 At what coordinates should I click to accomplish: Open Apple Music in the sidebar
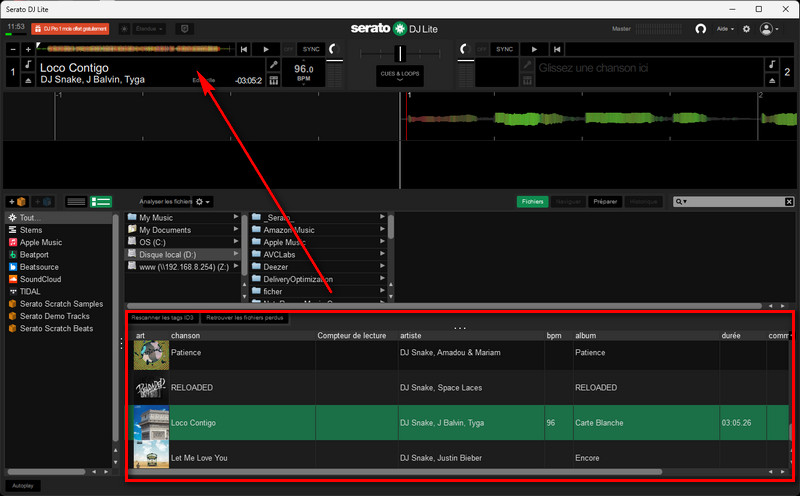tap(59, 242)
